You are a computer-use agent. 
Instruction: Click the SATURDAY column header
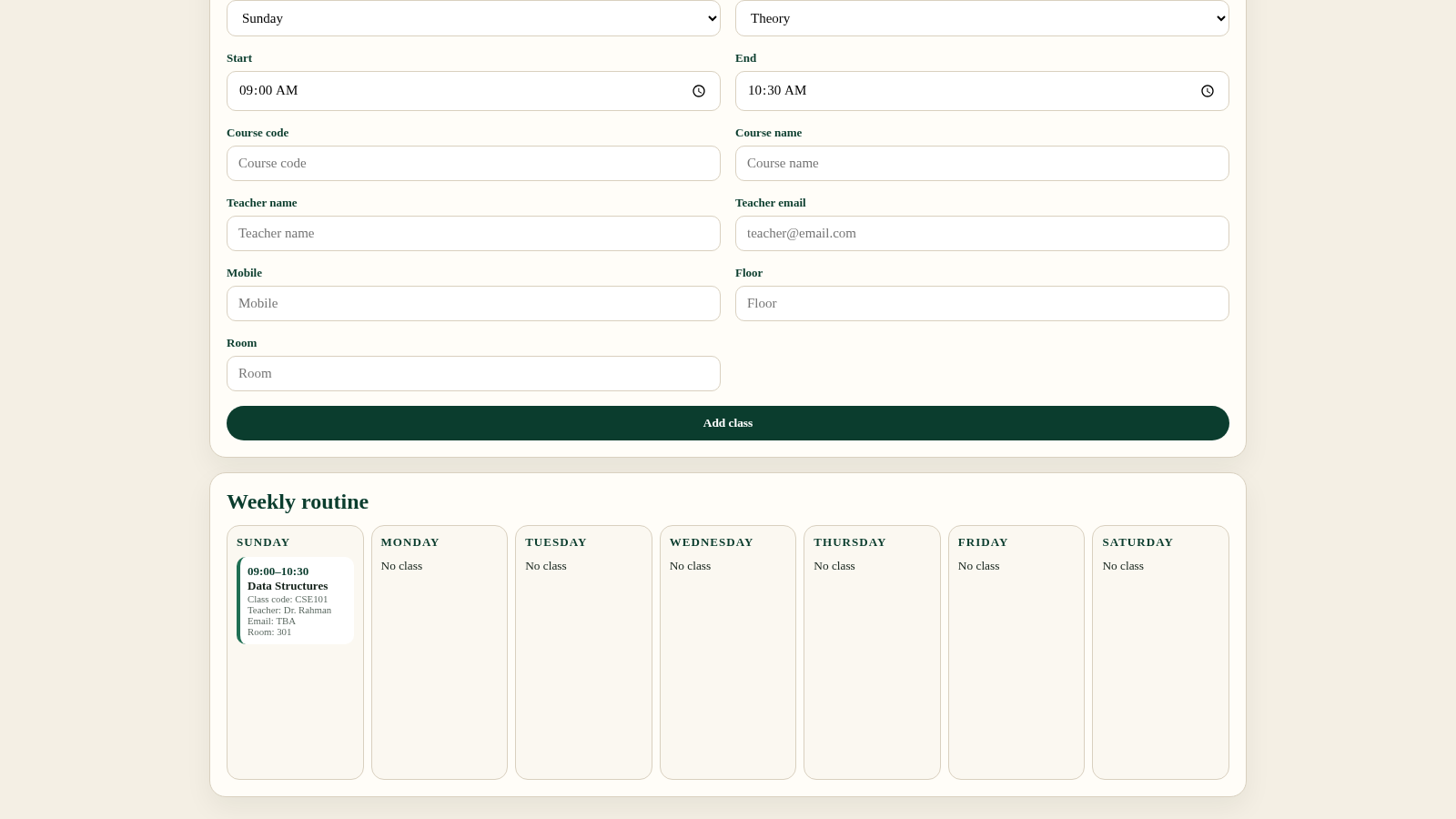click(1137, 542)
